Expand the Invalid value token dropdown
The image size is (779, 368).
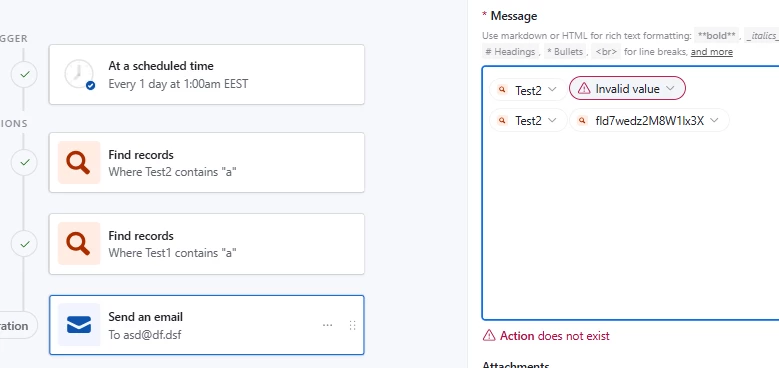click(670, 88)
